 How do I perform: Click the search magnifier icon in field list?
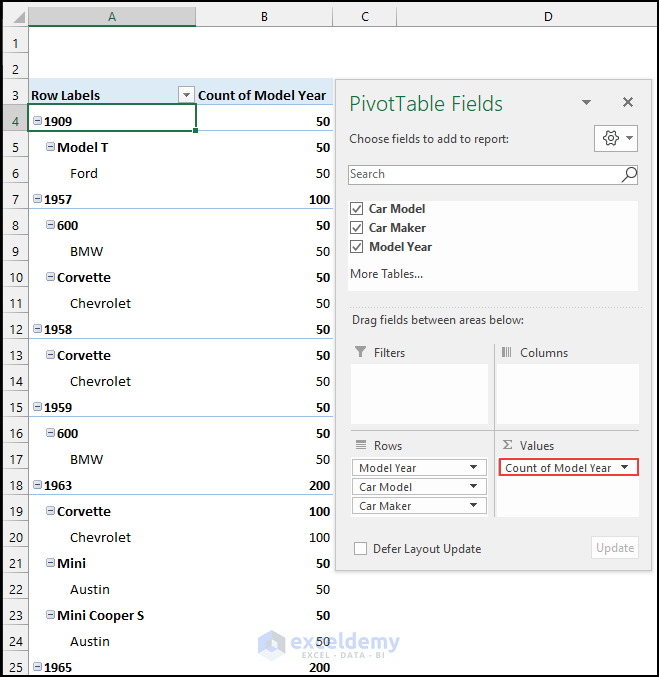pyautogui.click(x=629, y=174)
